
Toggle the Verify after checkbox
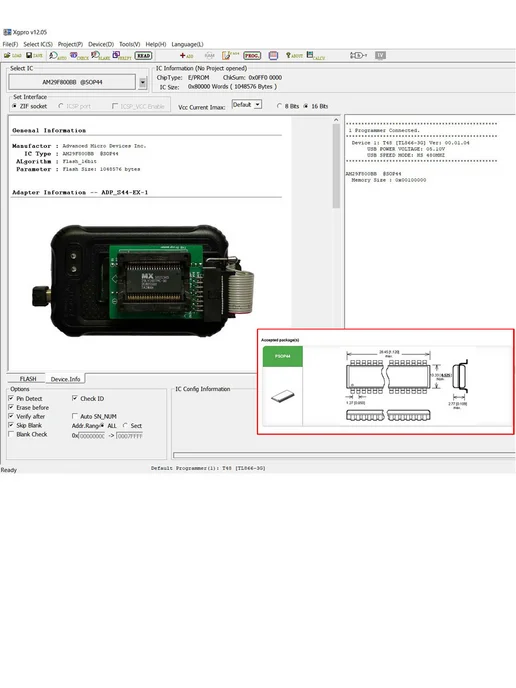point(11,416)
